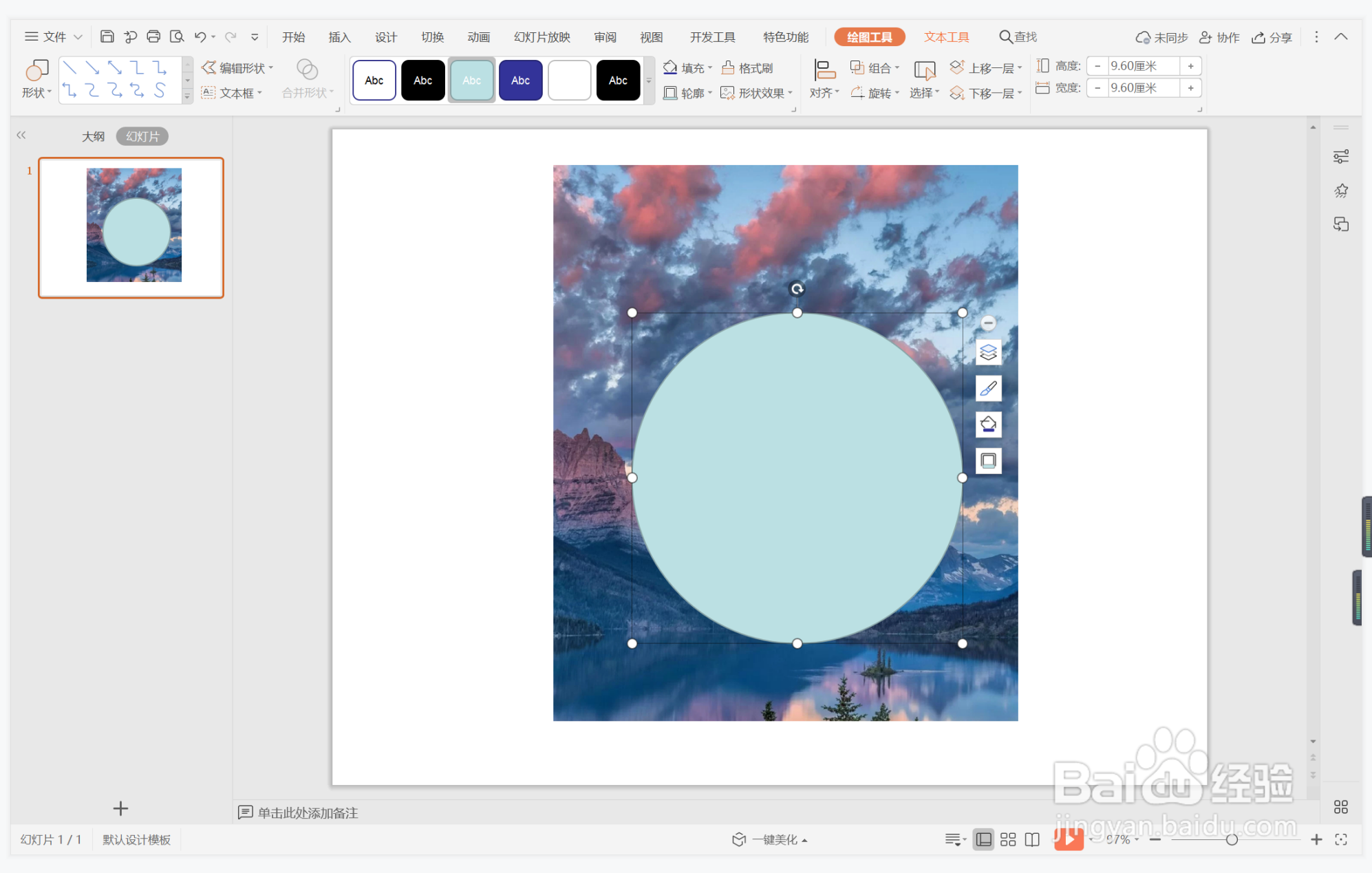Open the 文件 file menu dropdown

(x=54, y=36)
